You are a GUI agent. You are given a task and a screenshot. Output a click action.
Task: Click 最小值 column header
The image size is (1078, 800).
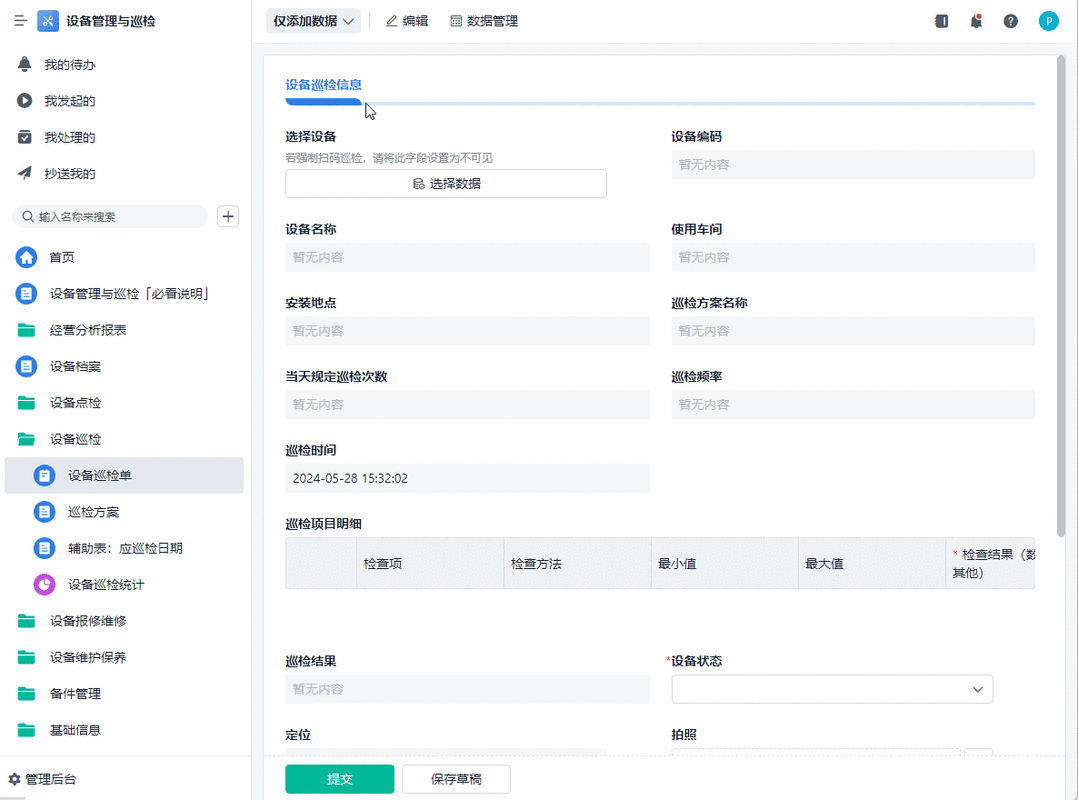[x=725, y=564]
